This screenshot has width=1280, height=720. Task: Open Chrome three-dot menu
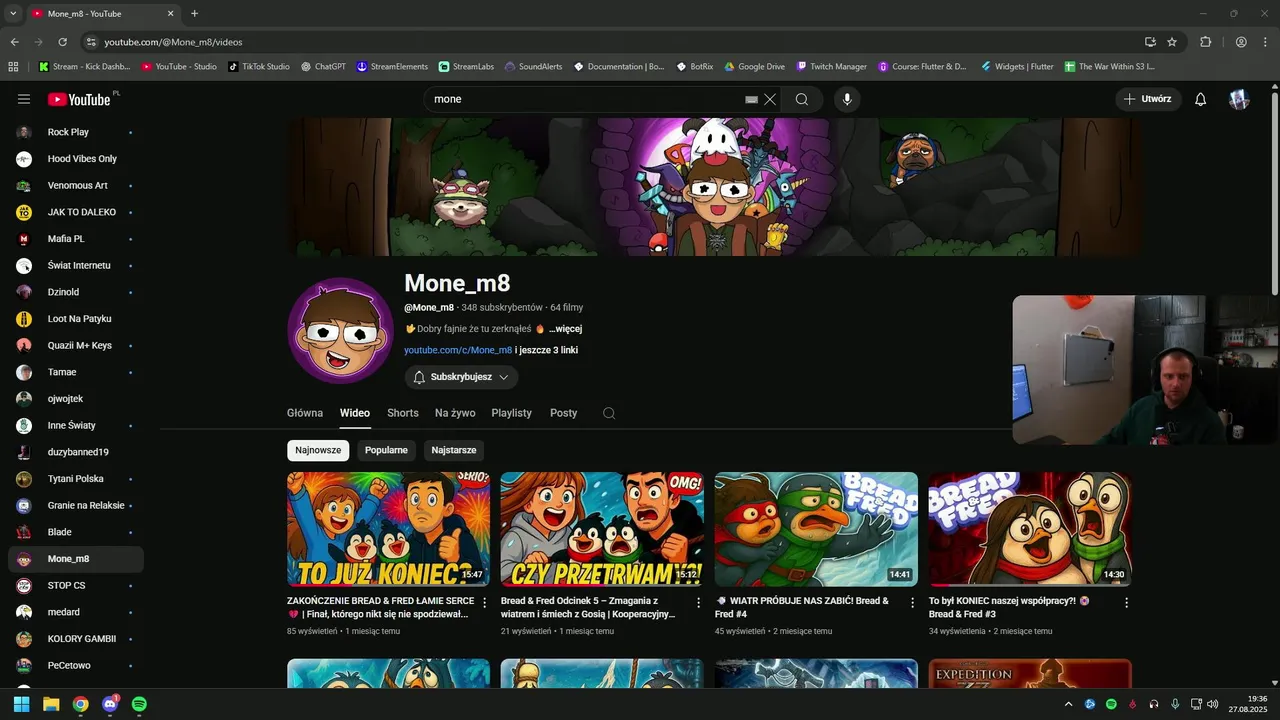click(x=1264, y=42)
